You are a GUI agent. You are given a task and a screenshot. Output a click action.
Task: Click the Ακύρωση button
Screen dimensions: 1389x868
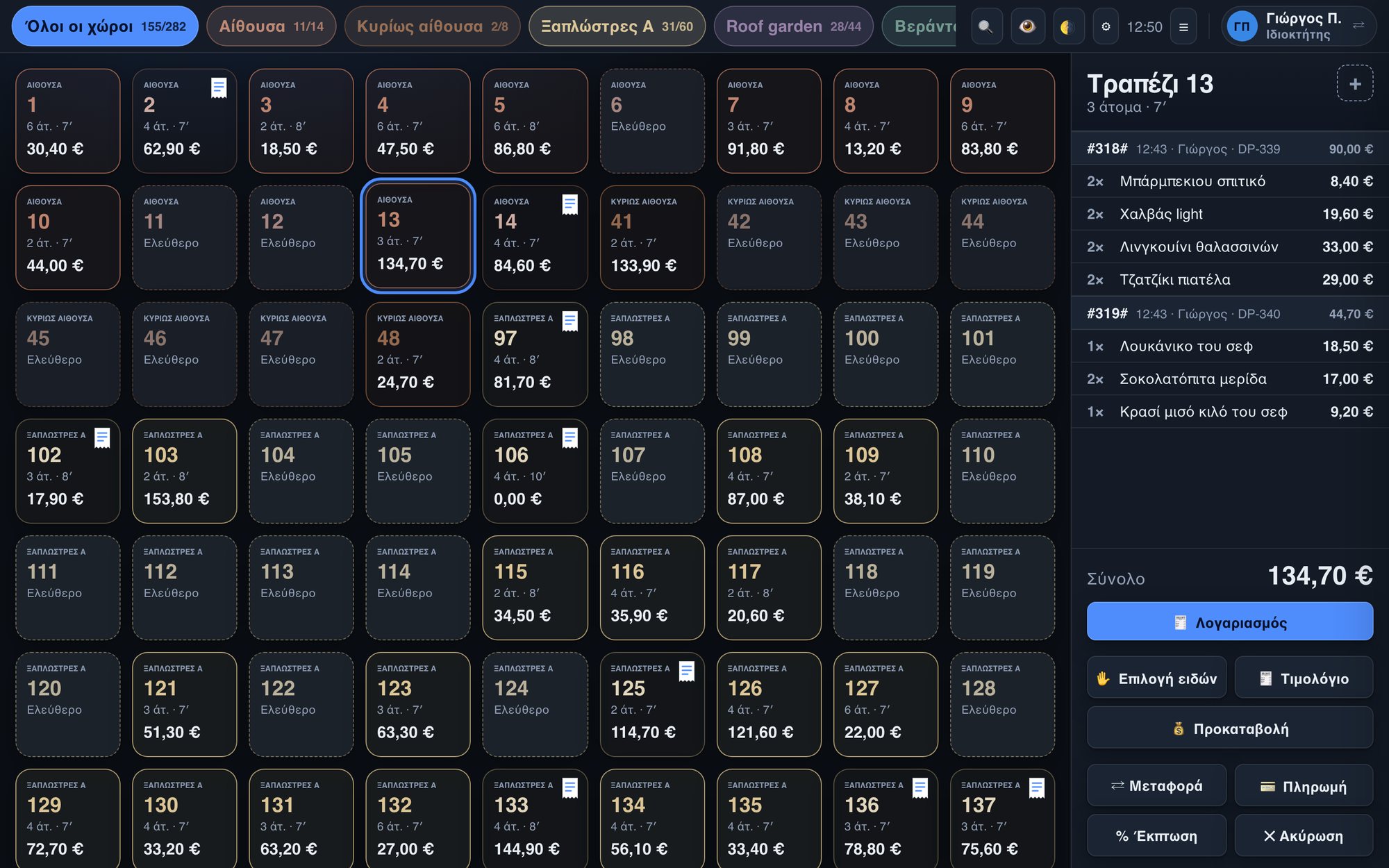tap(1304, 835)
